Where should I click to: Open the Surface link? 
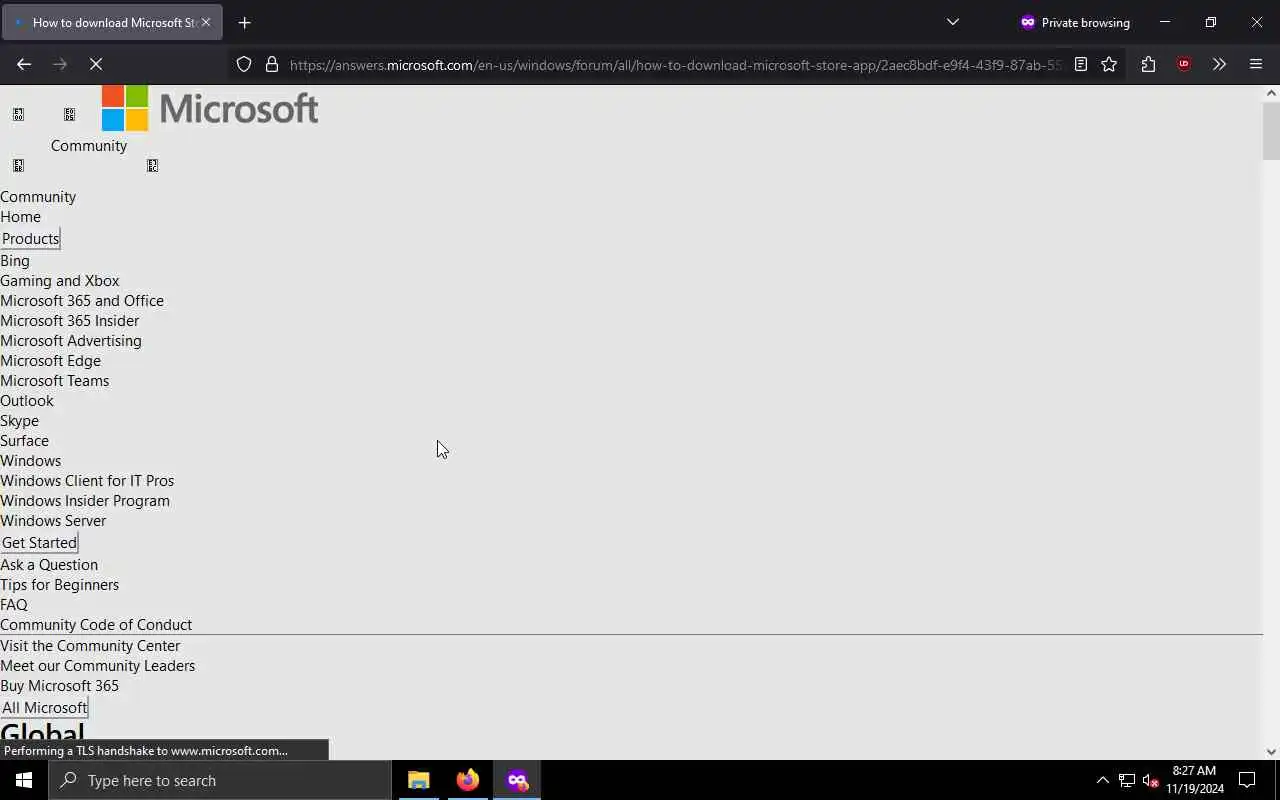(x=25, y=441)
